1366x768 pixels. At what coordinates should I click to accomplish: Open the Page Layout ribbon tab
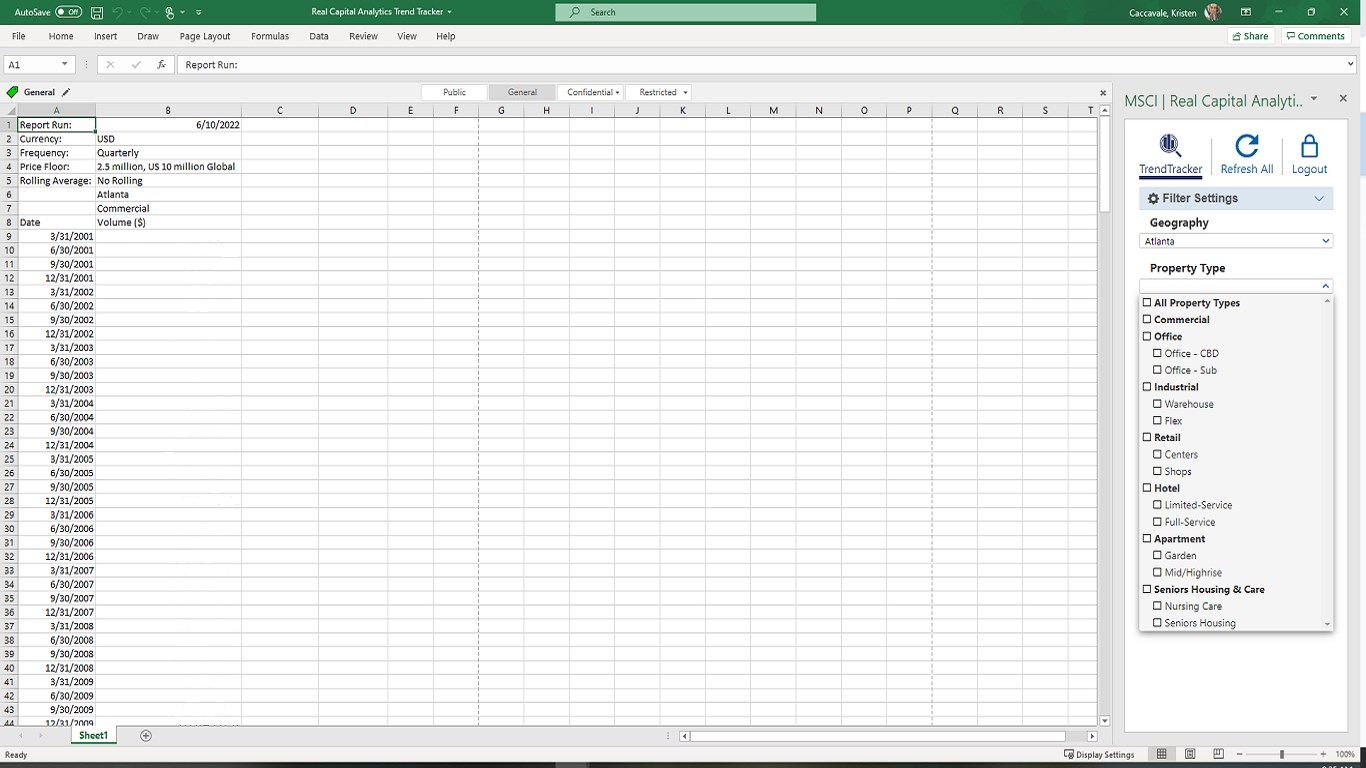pyautogui.click(x=205, y=36)
